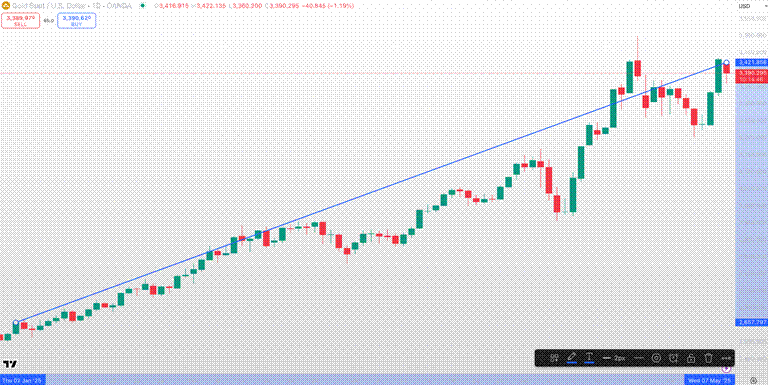The width and height of the screenshot is (768, 385).
Task: Select the trend line end anchor point
Action: (726, 63)
